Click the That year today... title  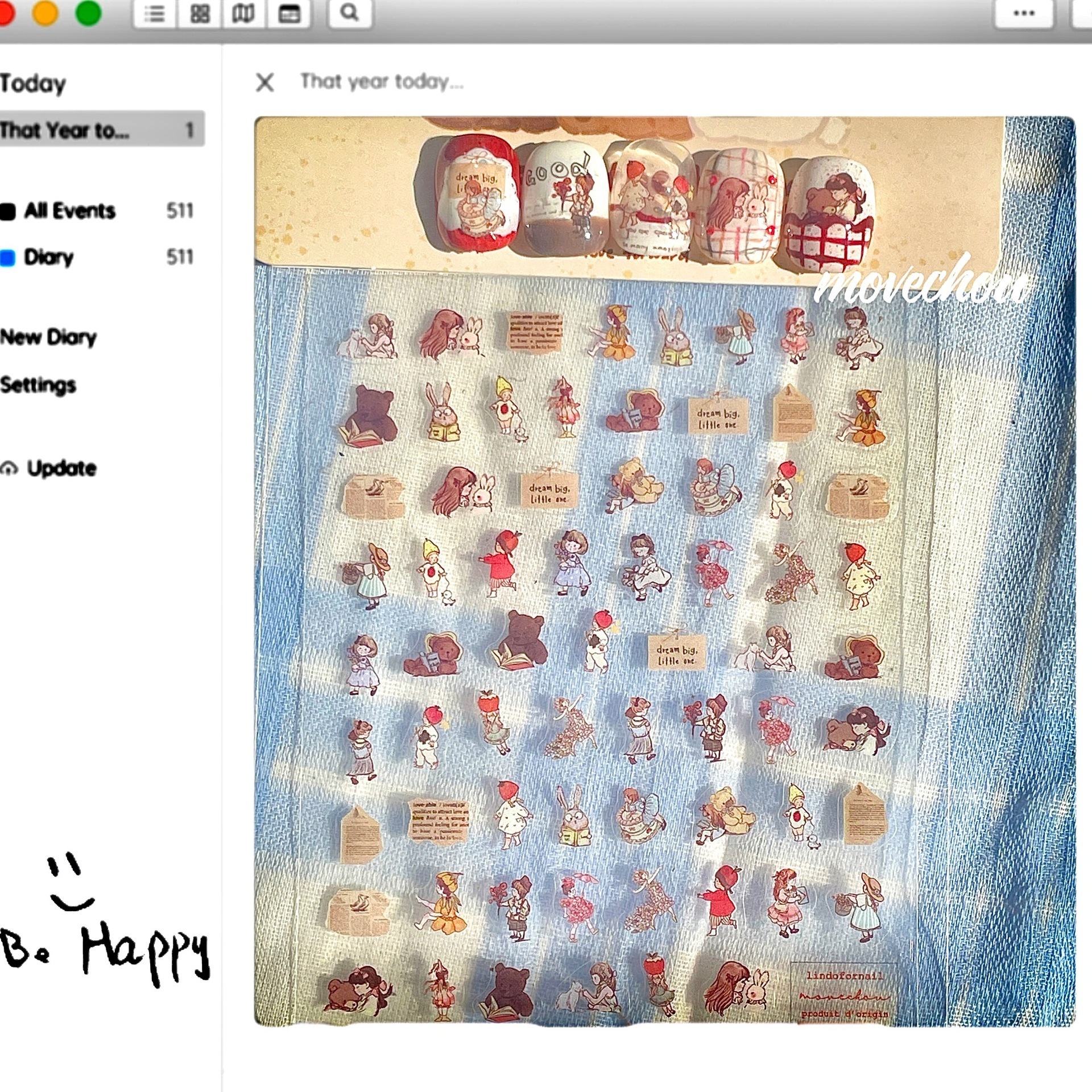point(382,82)
